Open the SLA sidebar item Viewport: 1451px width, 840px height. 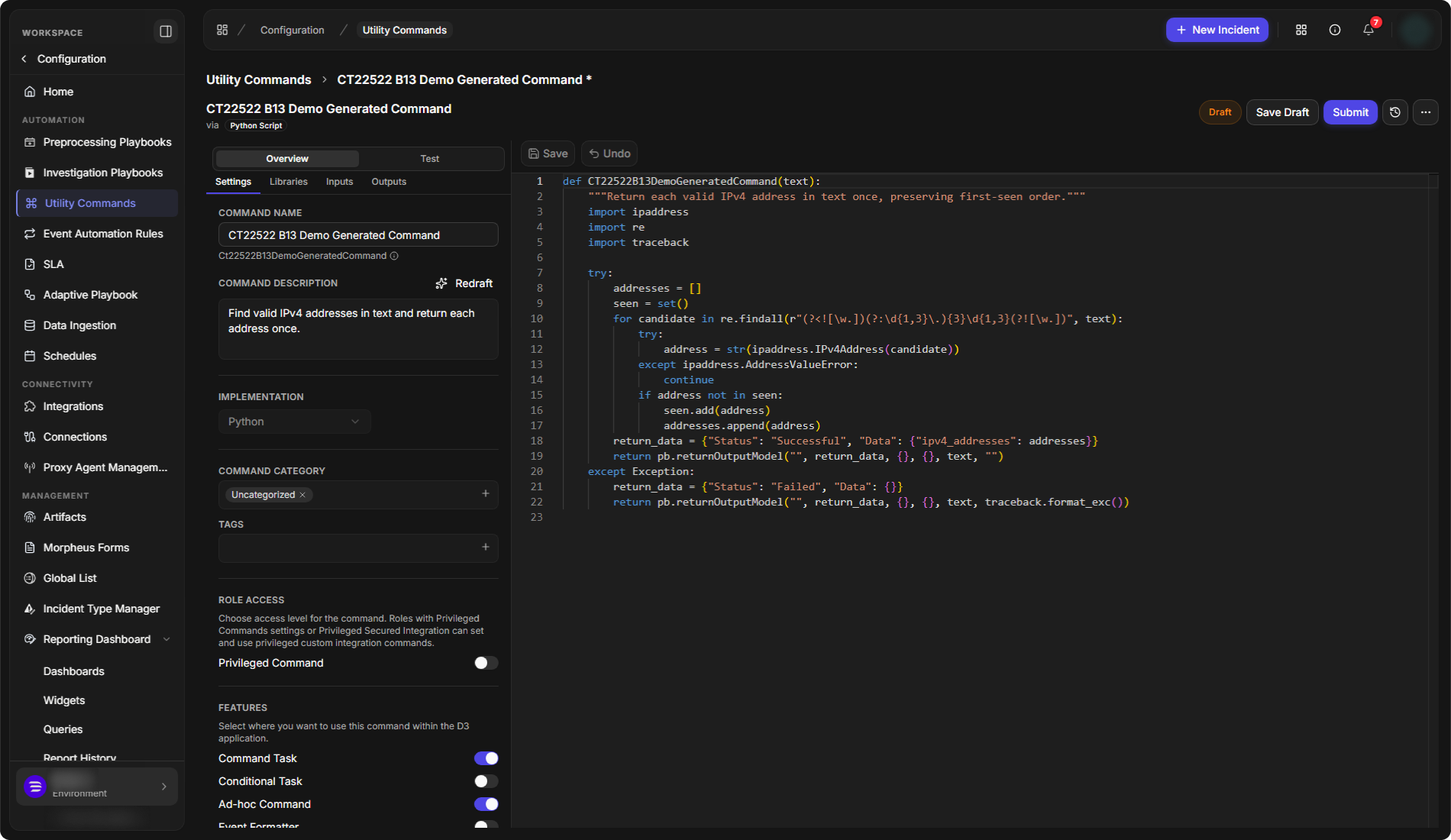[x=97, y=264]
